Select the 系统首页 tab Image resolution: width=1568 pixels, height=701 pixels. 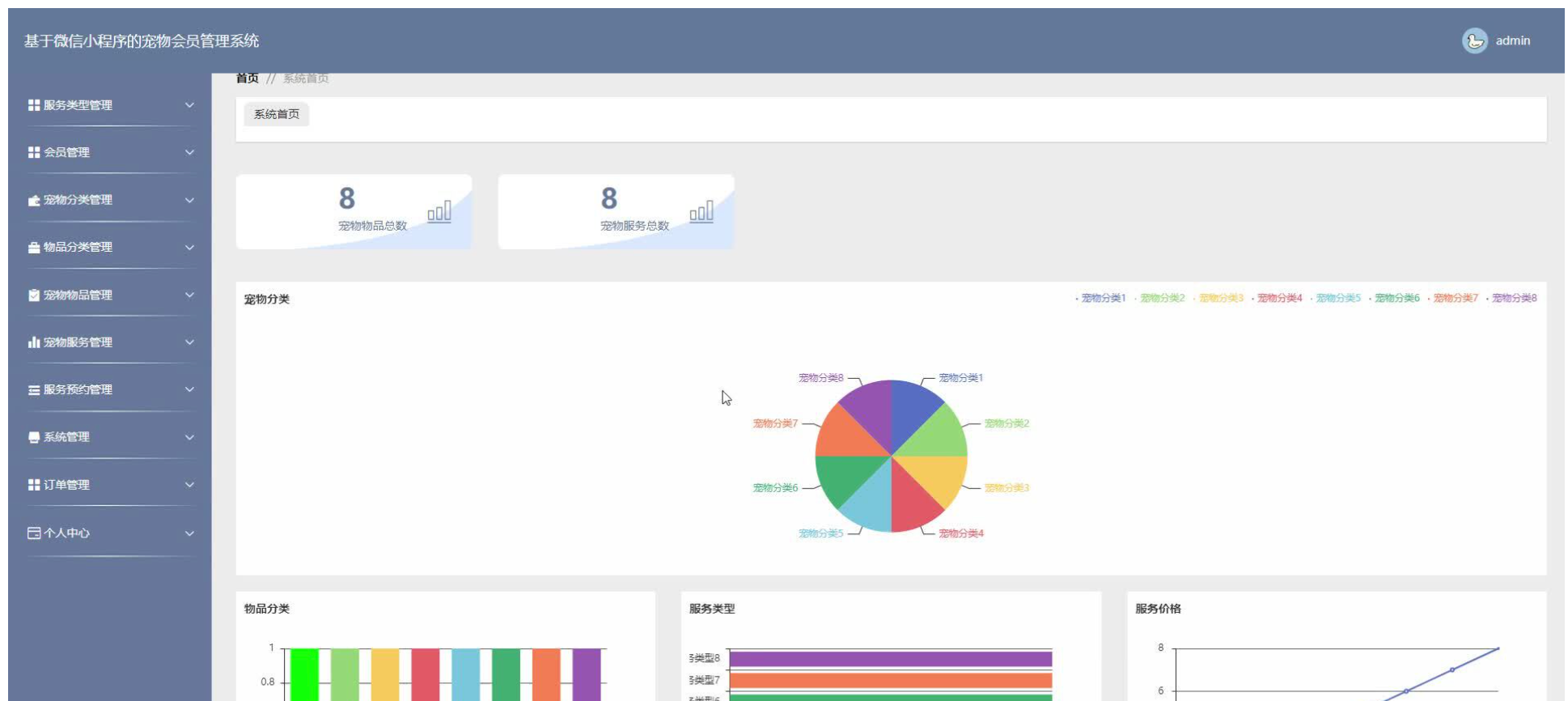(x=277, y=114)
